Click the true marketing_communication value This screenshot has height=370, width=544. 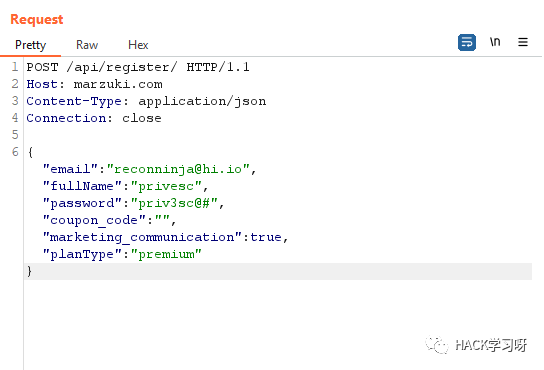[266, 237]
